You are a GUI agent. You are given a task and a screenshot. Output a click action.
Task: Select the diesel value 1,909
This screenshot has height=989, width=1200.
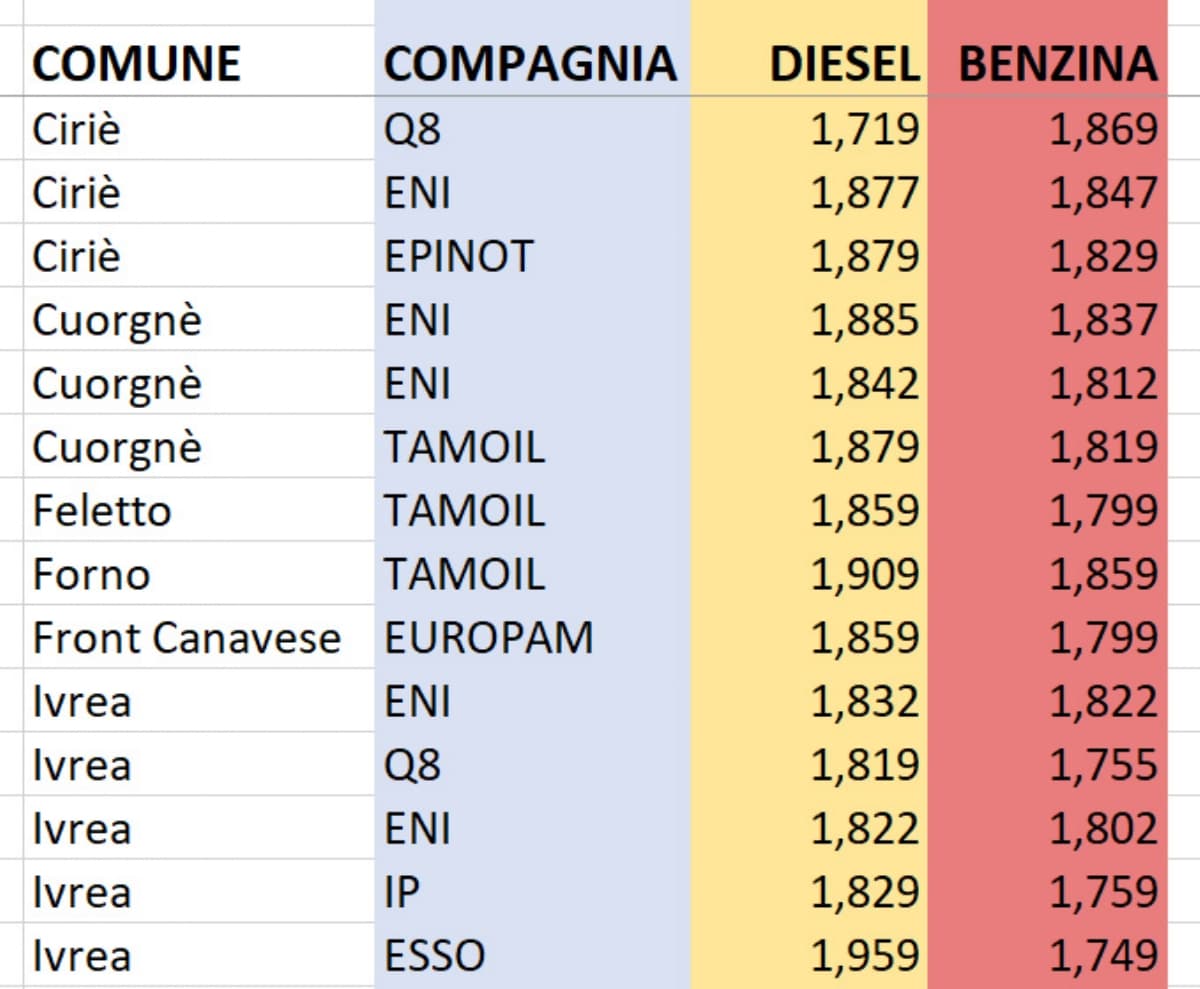pos(864,575)
